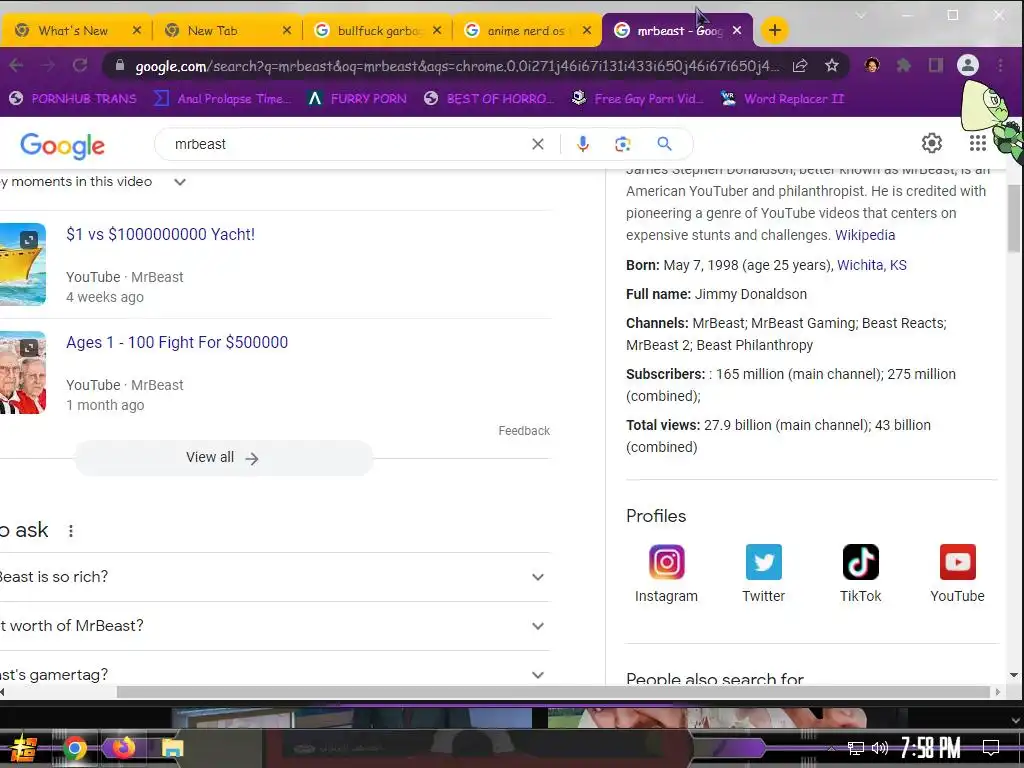
Task: Switch to the anime nerd search tab
Action: (524, 30)
